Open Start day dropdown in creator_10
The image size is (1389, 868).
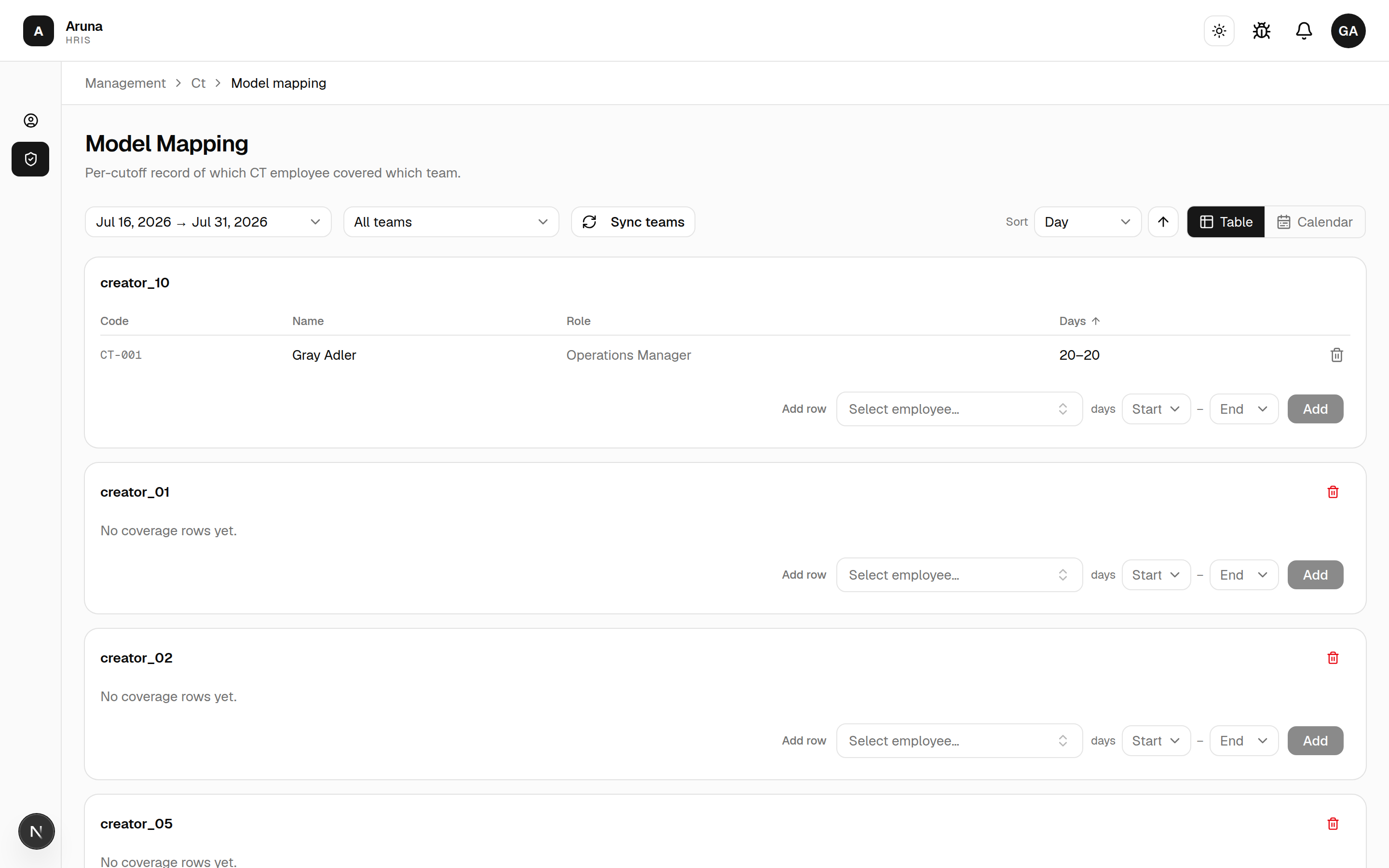(x=1156, y=409)
